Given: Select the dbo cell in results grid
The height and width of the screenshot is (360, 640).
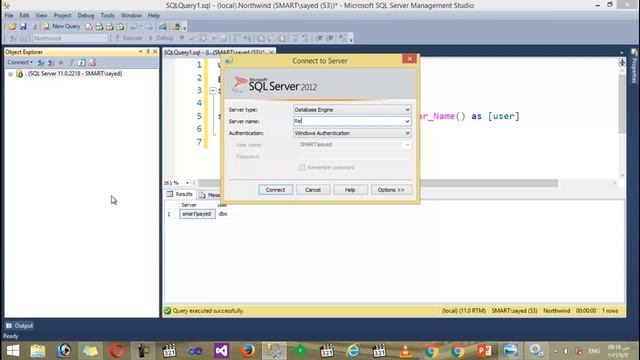Looking at the screenshot, I should pos(223,214).
